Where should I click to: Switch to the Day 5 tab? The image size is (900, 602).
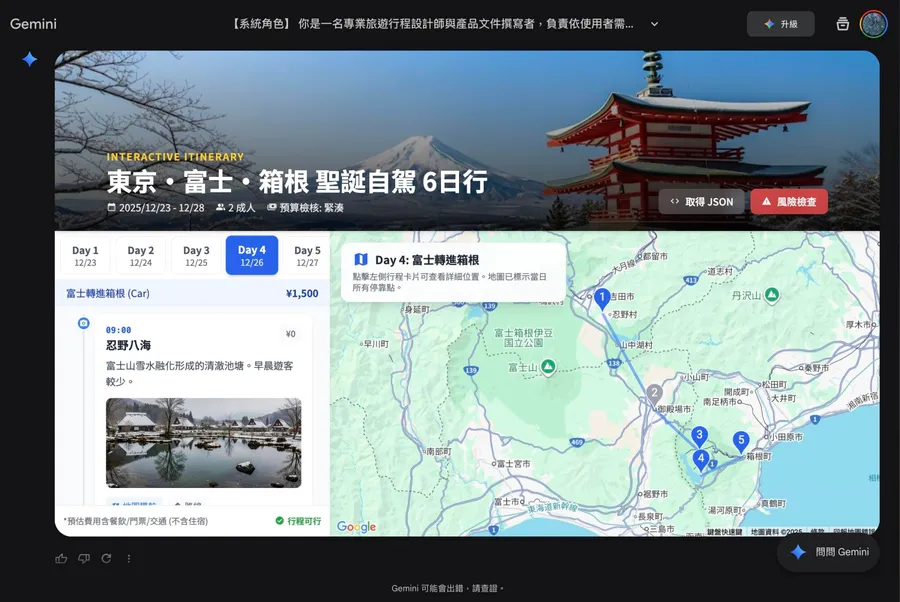point(306,258)
